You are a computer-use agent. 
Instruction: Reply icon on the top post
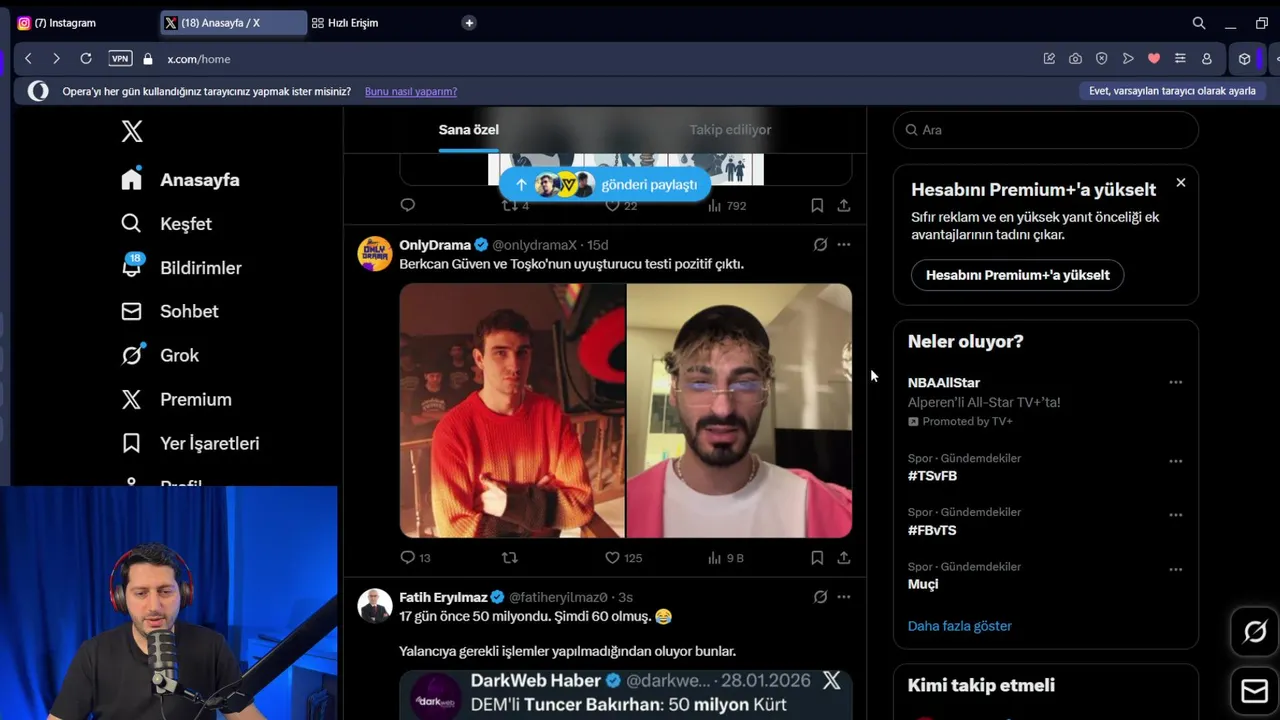click(x=407, y=205)
